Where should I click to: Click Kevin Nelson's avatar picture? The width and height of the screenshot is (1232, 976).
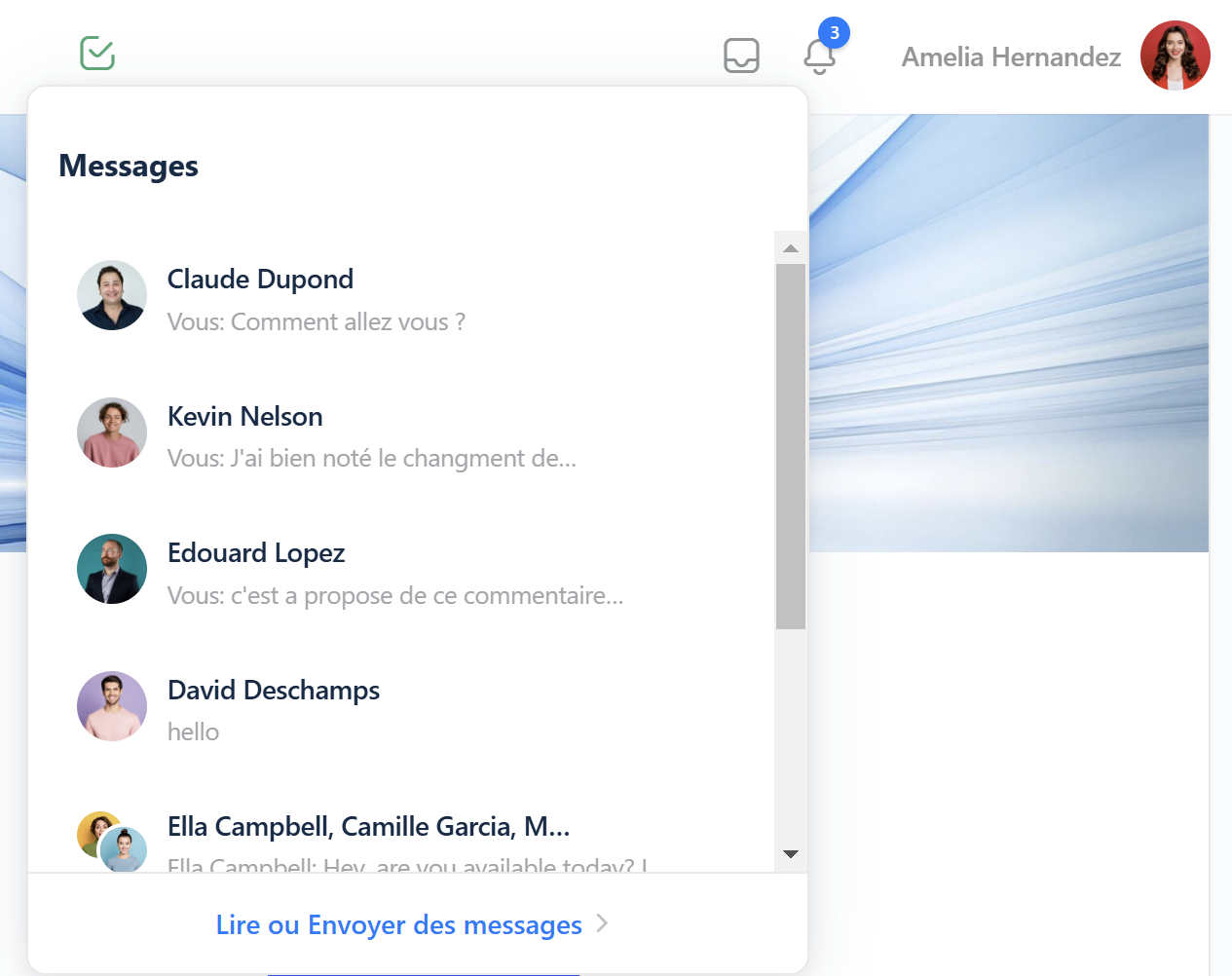pos(112,432)
